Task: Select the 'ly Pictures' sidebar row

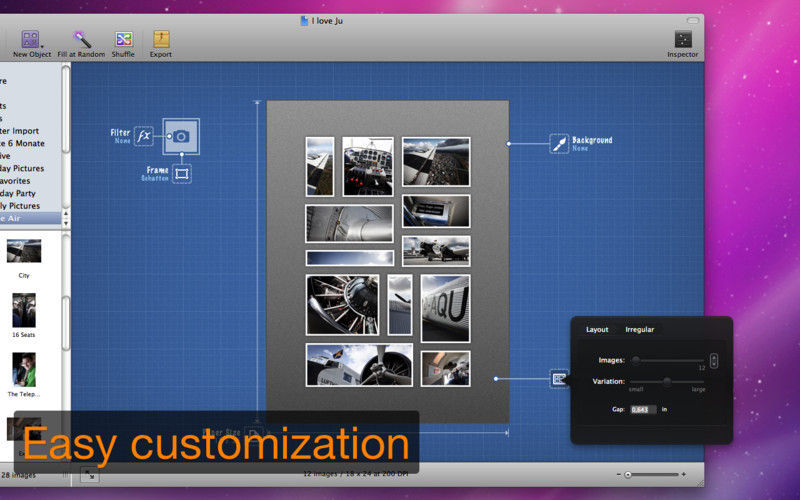Action: coord(31,206)
